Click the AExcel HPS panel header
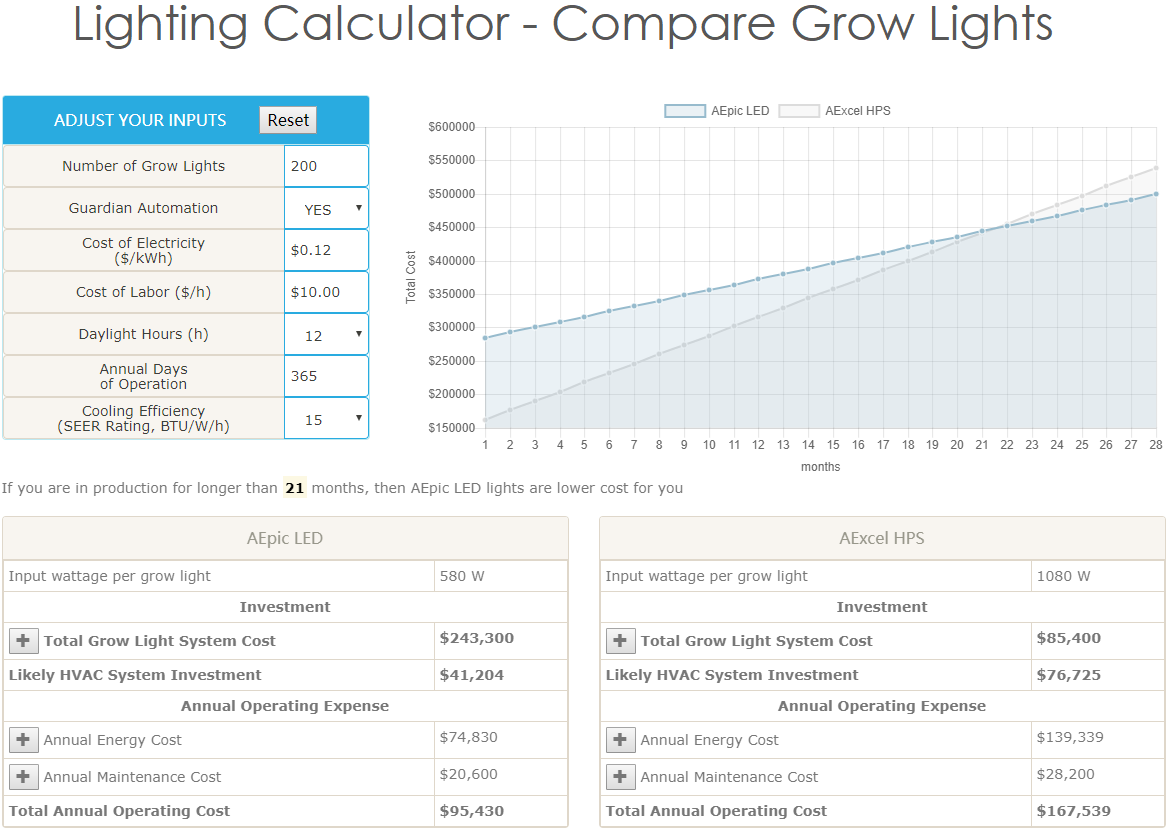This screenshot has height=830, width=1169. 882,538
